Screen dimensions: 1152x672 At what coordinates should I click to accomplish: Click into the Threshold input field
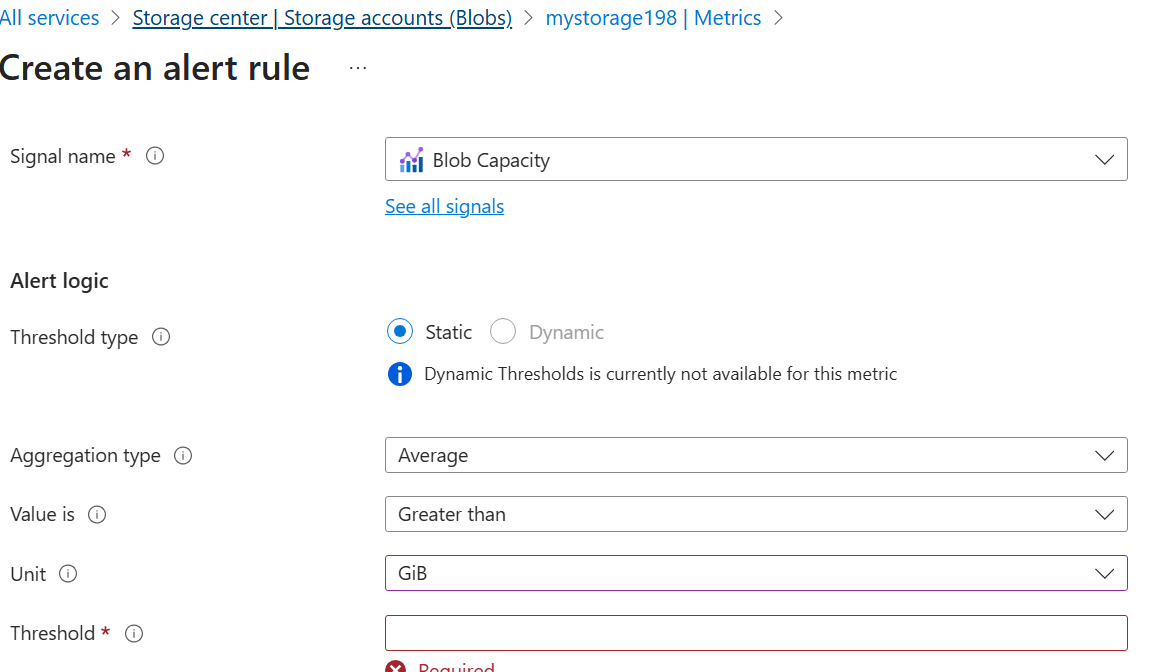pyautogui.click(x=756, y=633)
